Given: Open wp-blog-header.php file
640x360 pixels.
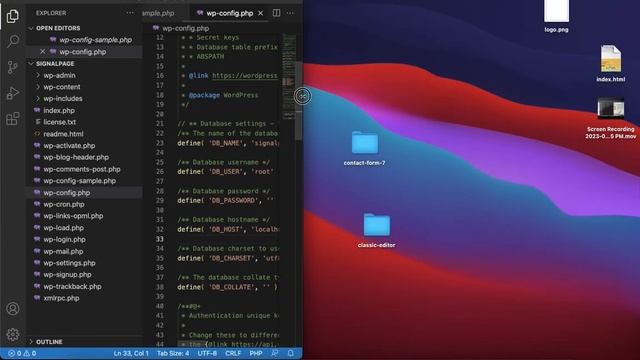Looking at the screenshot, I should pyautogui.click(x=76, y=157).
